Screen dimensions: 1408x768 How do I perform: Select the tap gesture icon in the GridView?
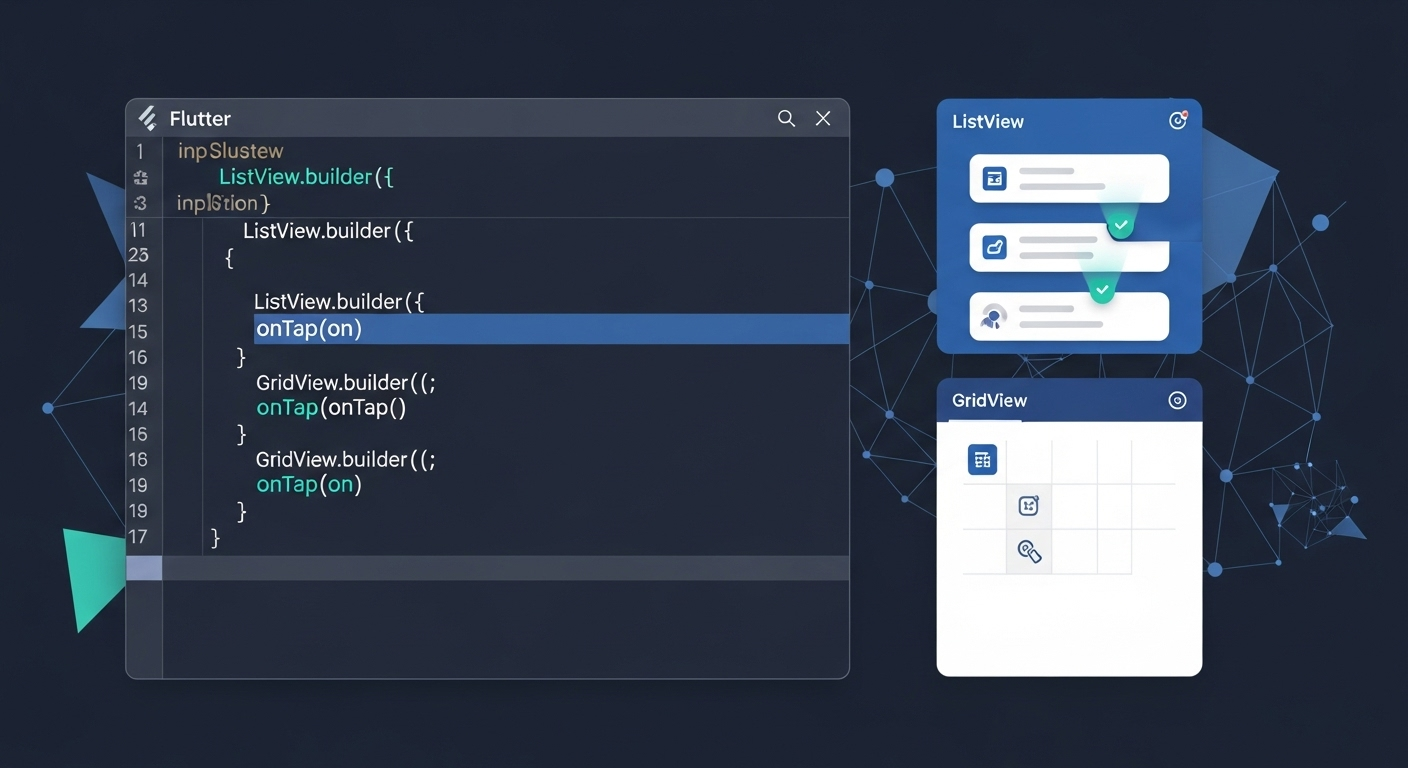tap(1029, 551)
